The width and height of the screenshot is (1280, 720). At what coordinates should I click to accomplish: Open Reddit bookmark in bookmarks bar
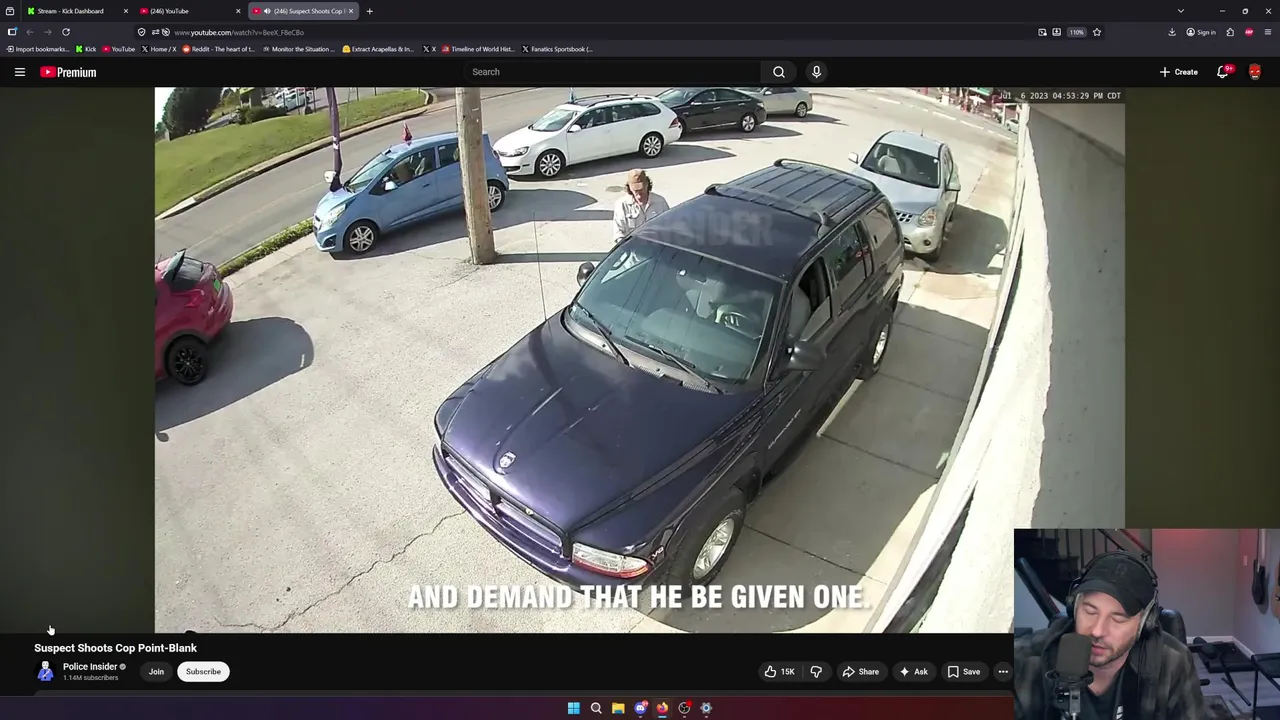(218, 49)
